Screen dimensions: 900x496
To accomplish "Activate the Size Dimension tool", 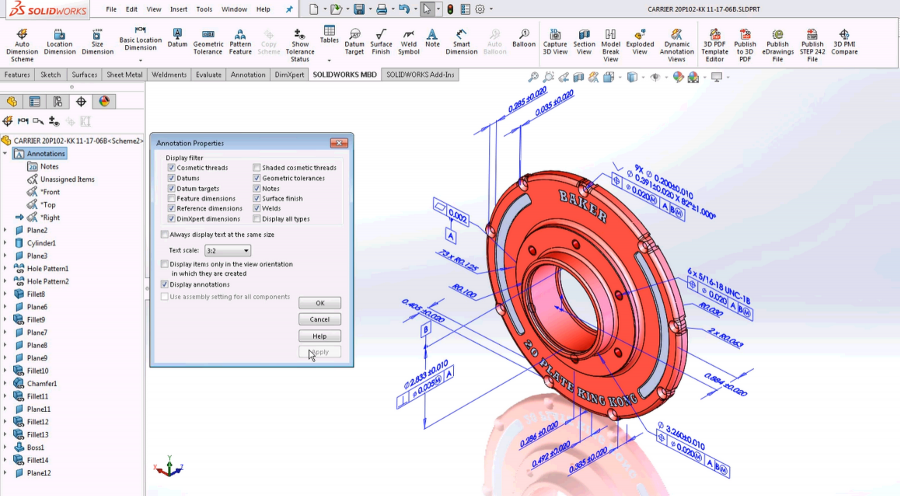I will pyautogui.click(x=97, y=42).
